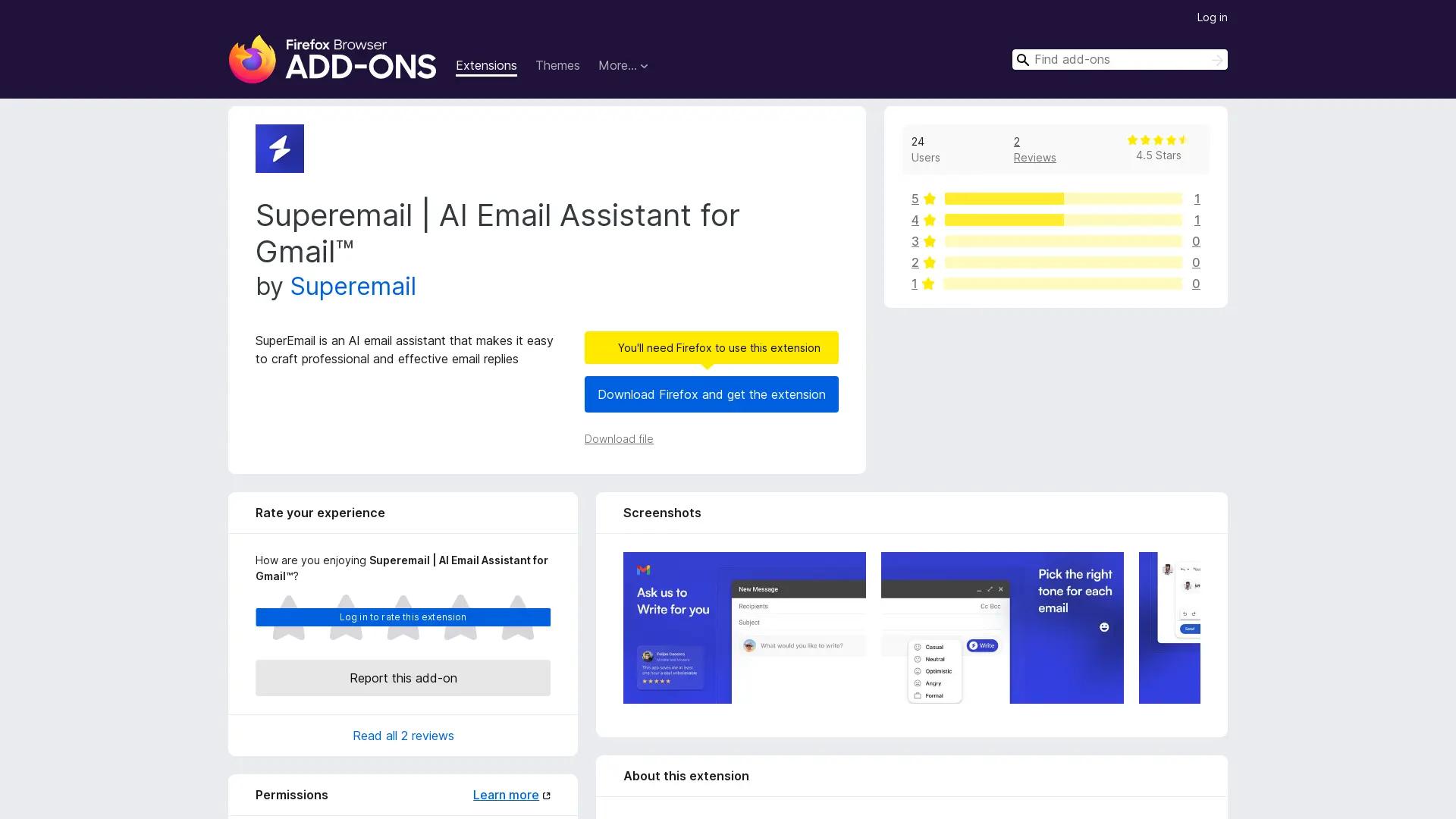
Task: Click the yellow star beside the 1-star row
Action: [928, 284]
